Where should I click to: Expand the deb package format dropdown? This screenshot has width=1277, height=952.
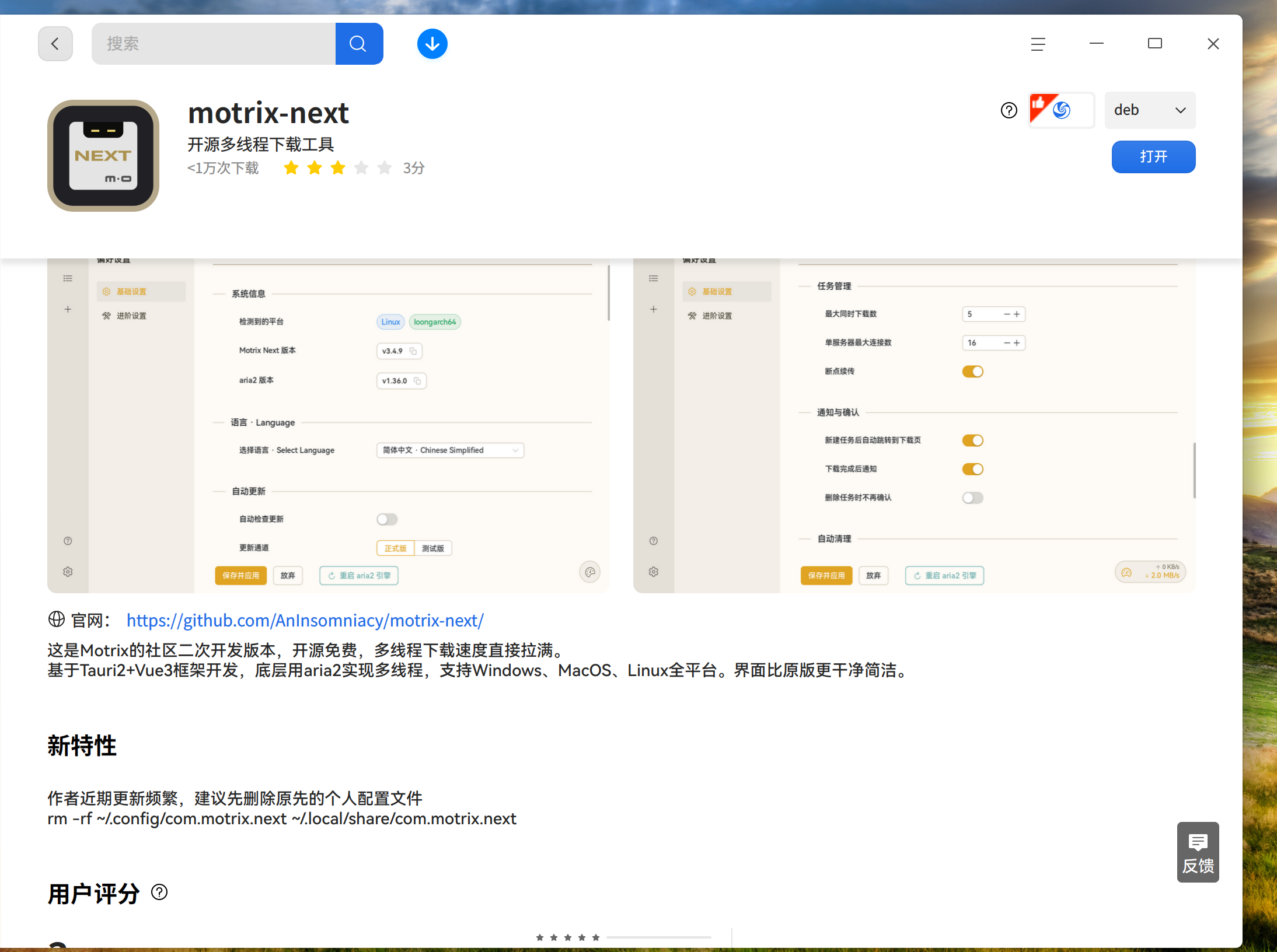click(1150, 110)
